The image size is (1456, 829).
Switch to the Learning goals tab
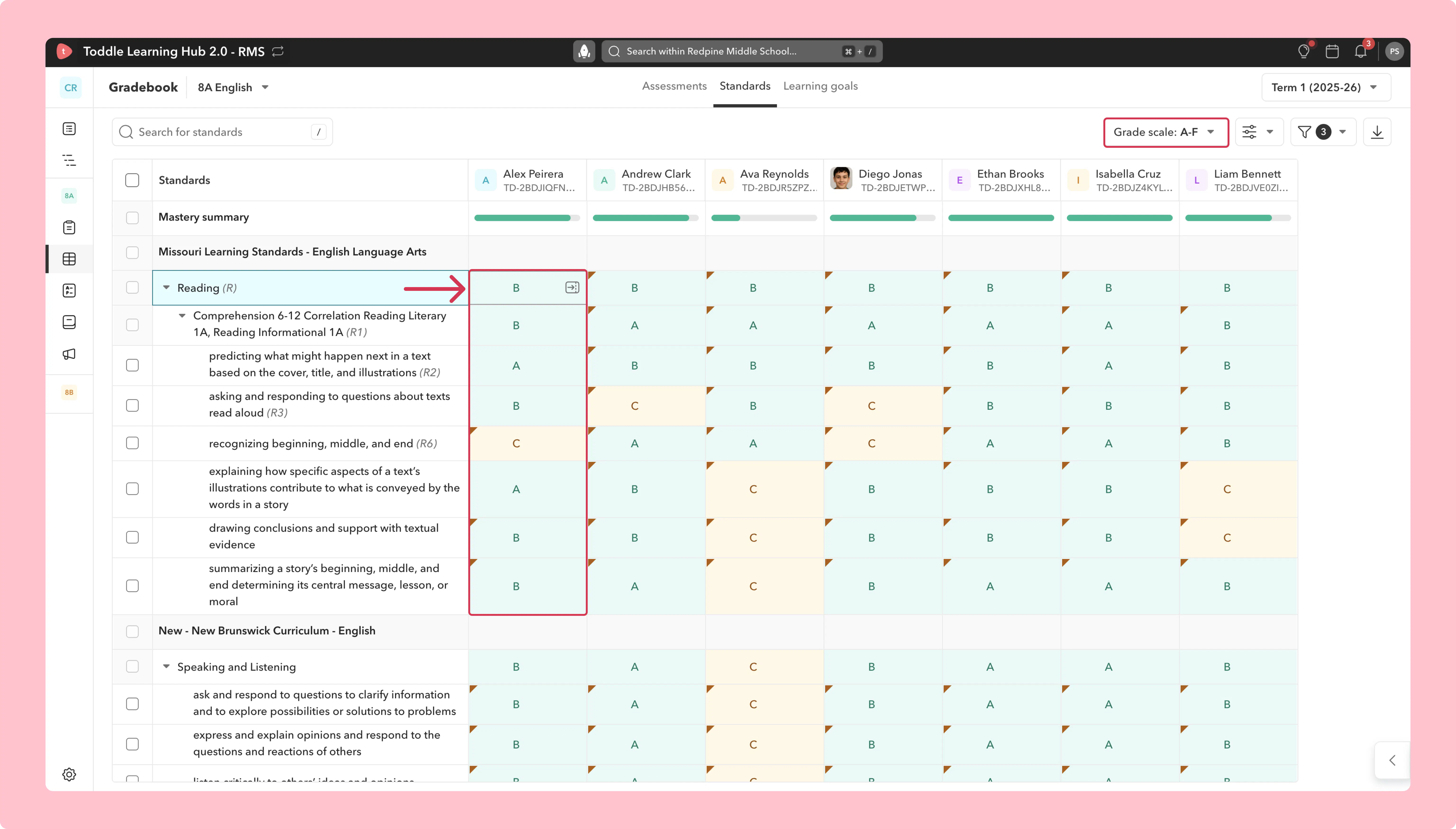coord(820,86)
